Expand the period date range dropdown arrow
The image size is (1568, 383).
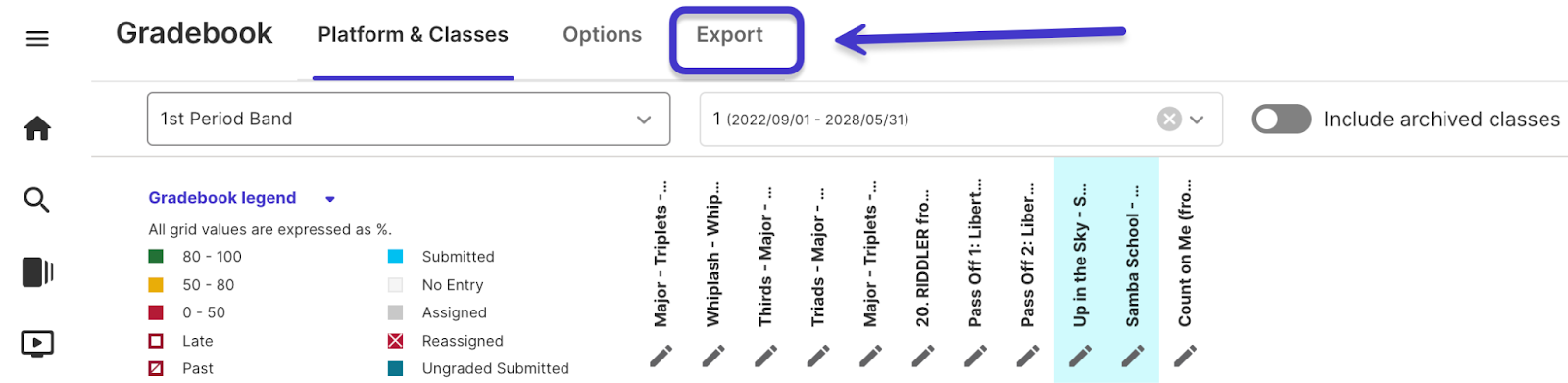[1197, 120]
